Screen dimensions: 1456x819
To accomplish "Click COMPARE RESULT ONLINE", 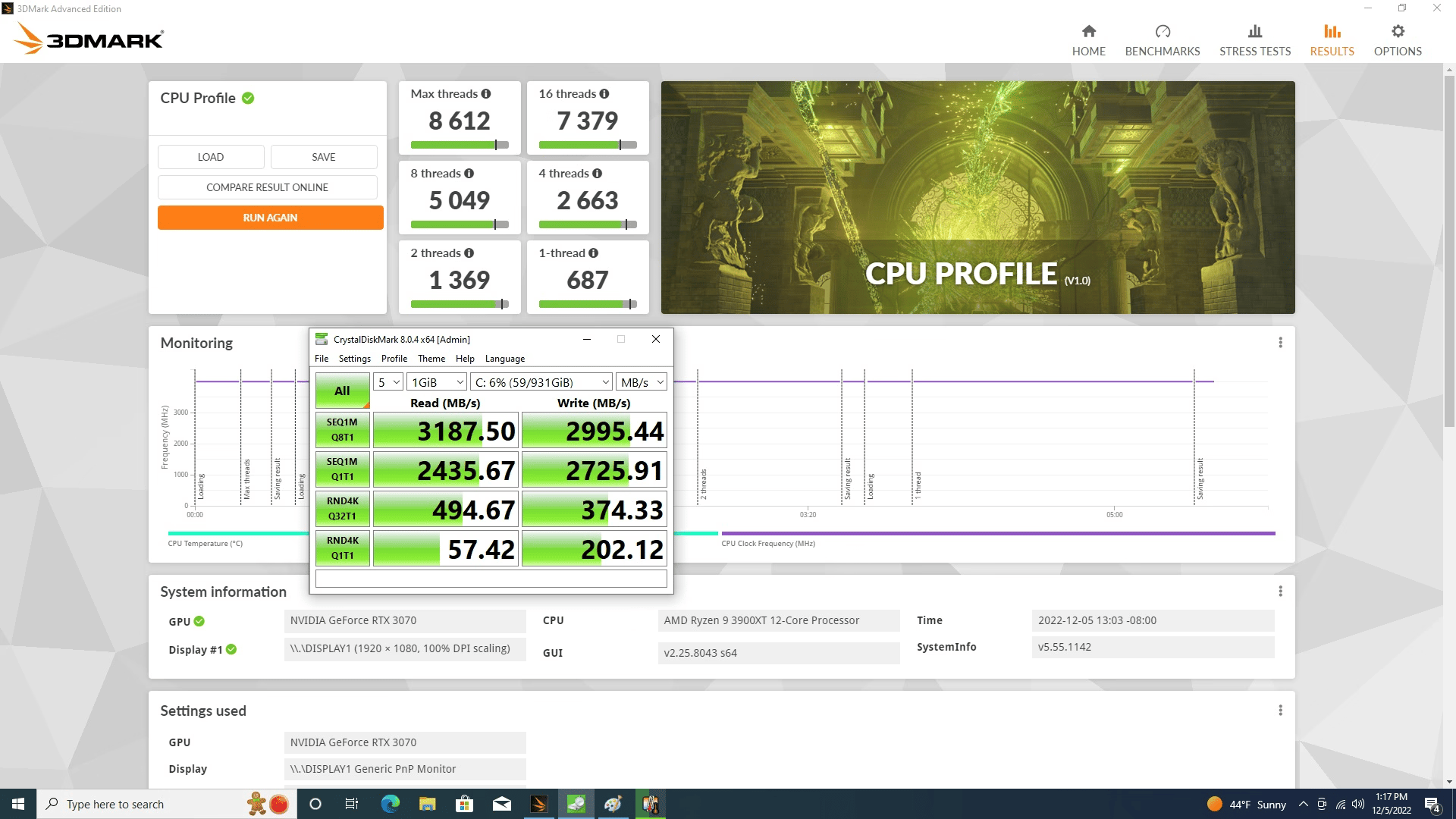I will tap(267, 187).
